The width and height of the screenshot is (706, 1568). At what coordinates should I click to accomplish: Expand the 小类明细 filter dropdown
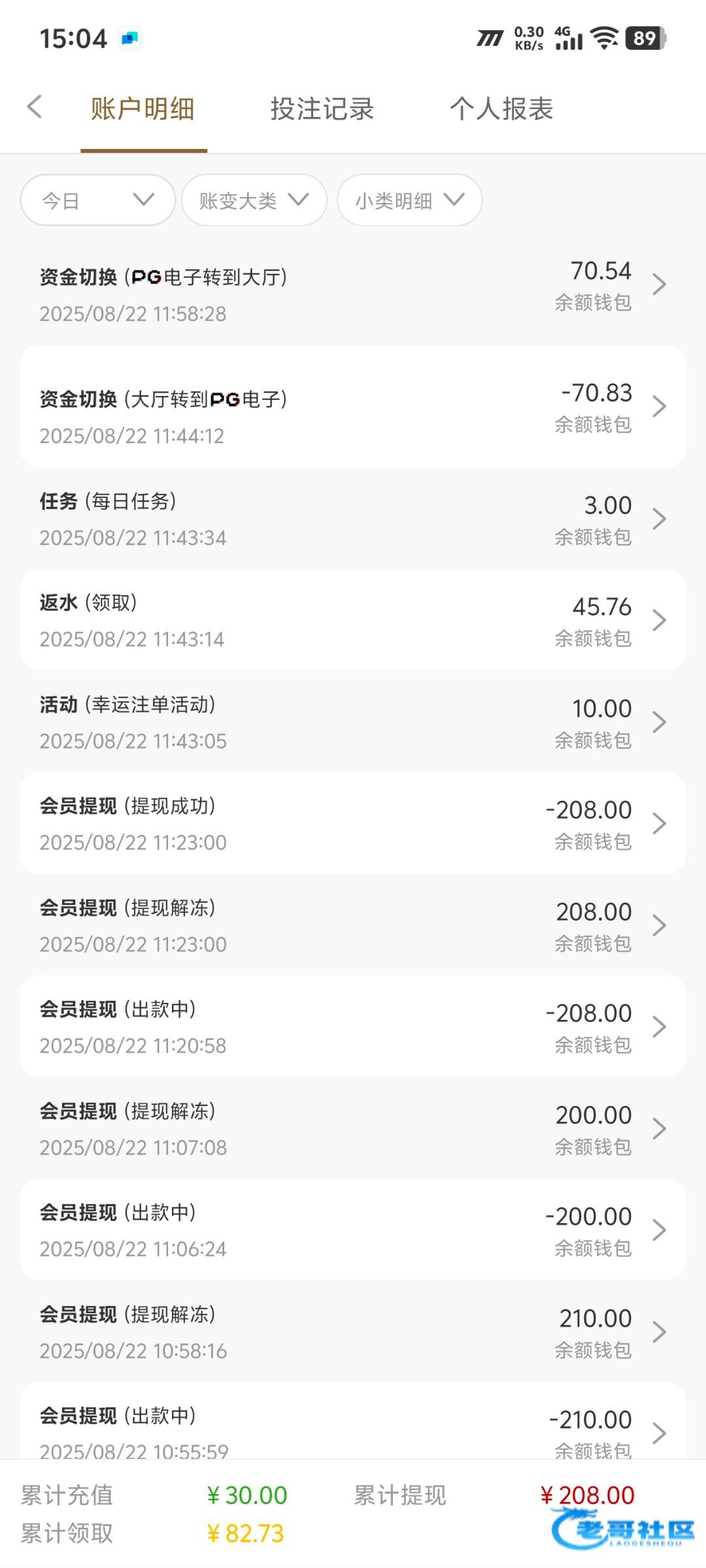[409, 200]
